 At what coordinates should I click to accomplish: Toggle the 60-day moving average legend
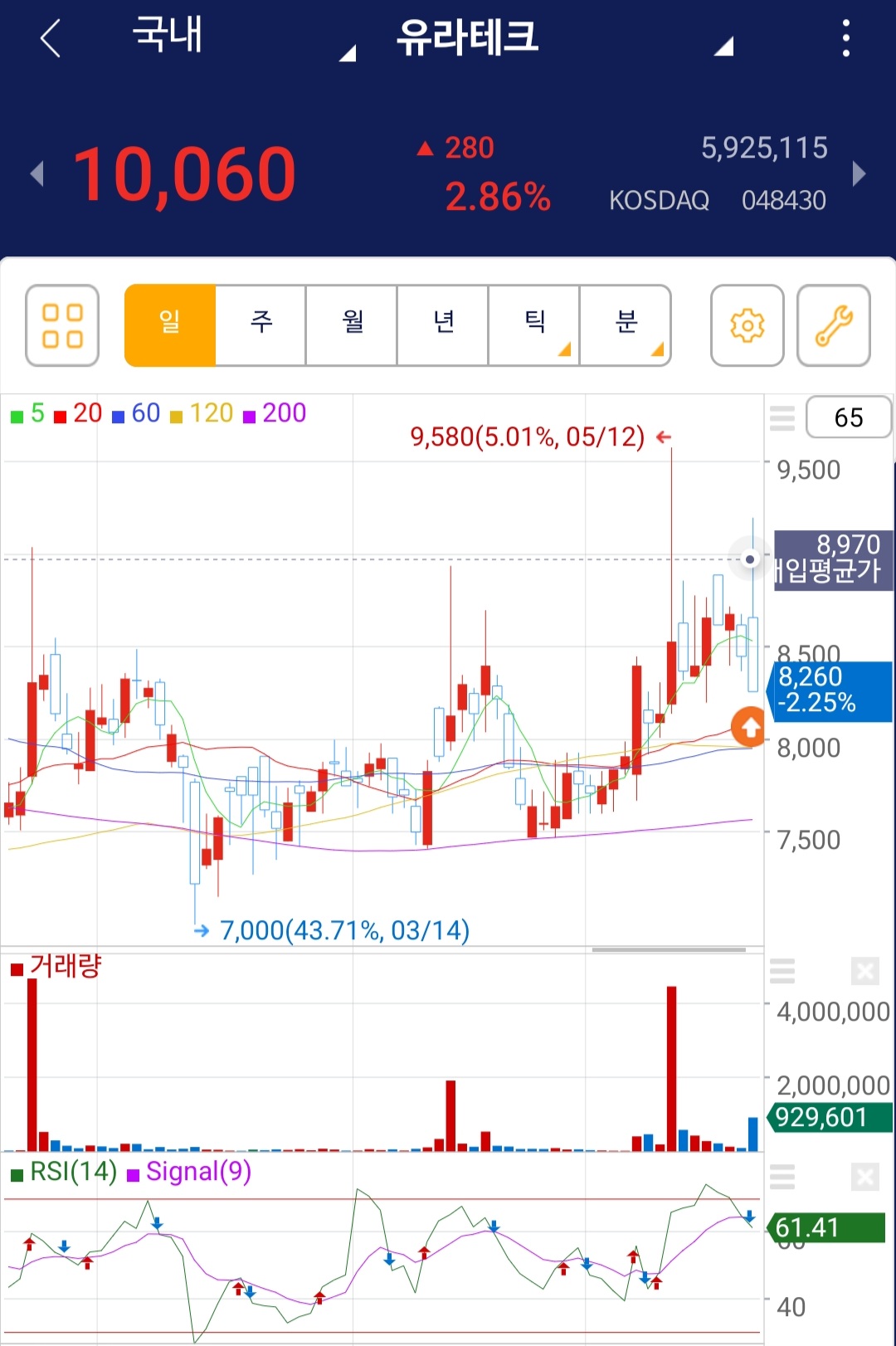tap(136, 413)
